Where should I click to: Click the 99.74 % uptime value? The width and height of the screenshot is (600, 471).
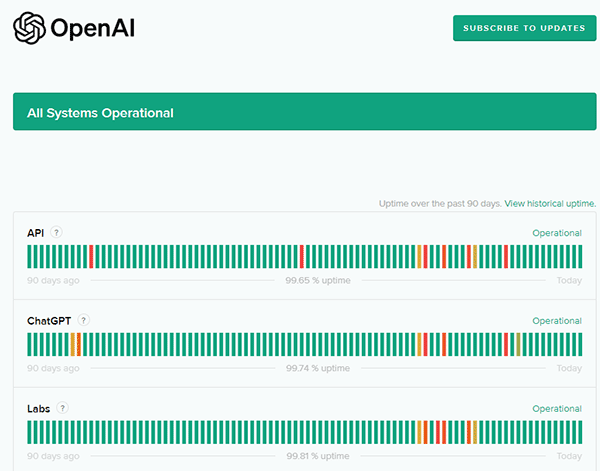coord(318,368)
